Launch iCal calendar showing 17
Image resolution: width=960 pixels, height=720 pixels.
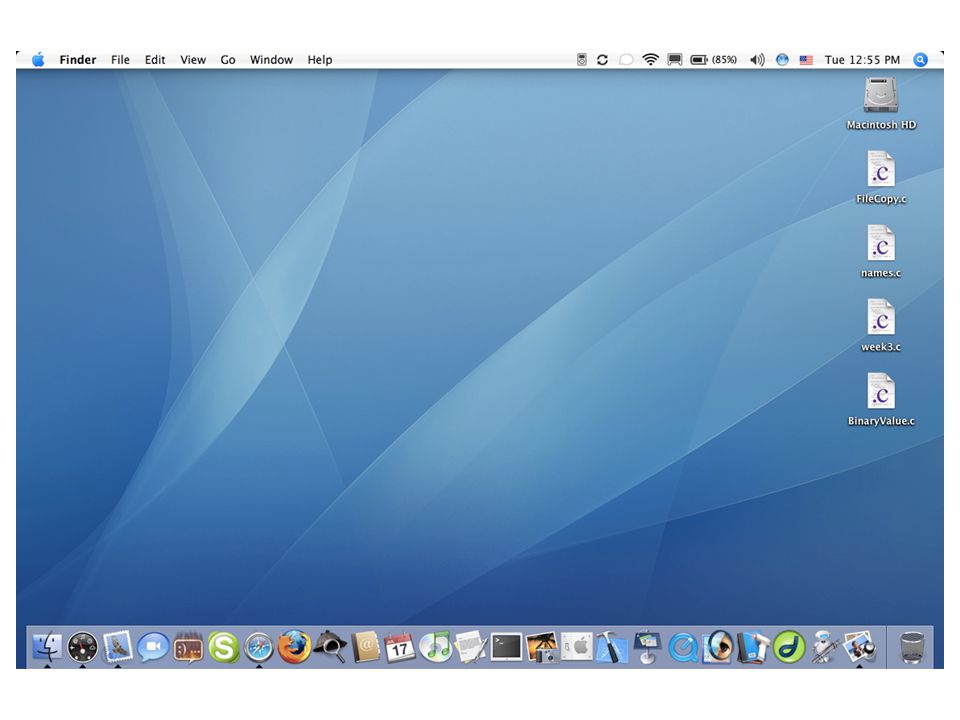pos(400,647)
